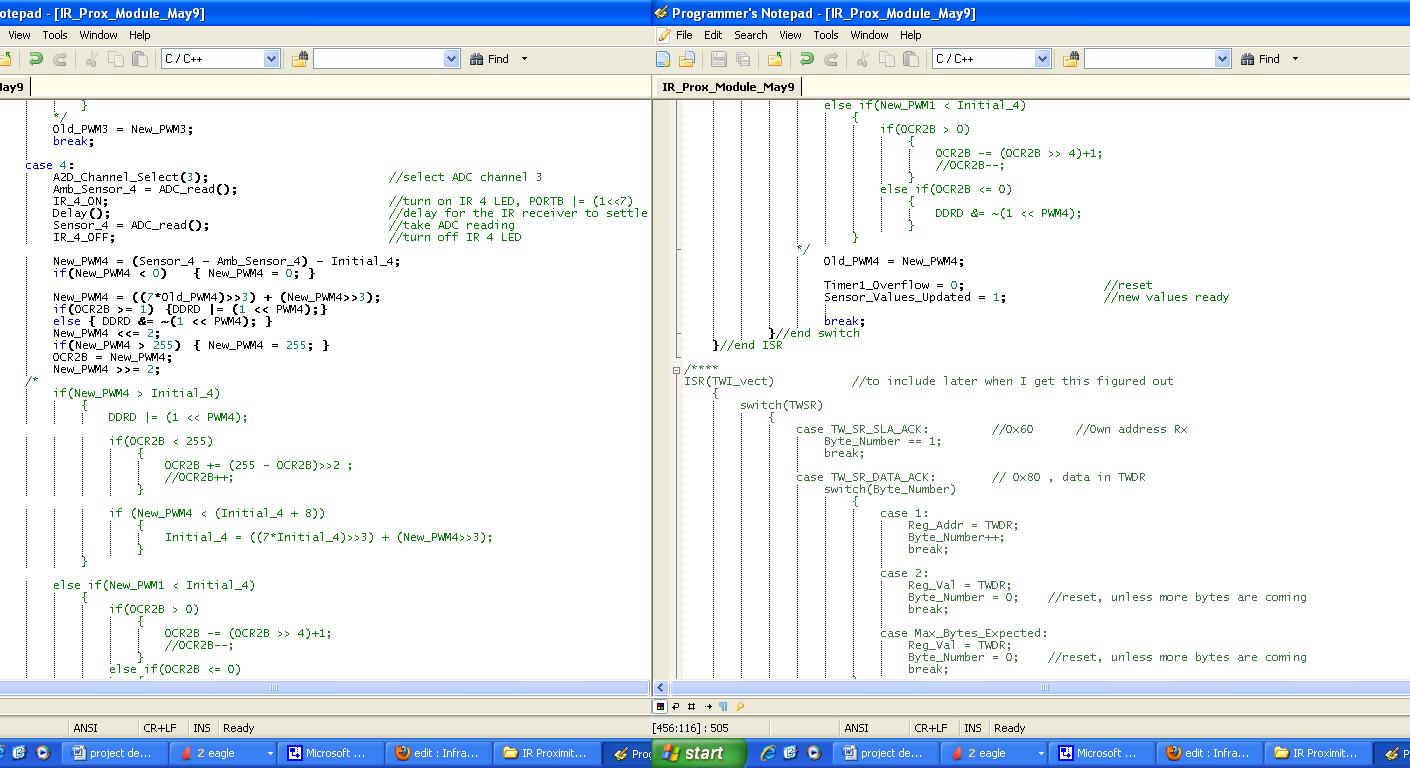1410x768 pixels.
Task: Open the C/C++ scheme dropdown
Action: pyautogui.click(x=1042, y=58)
